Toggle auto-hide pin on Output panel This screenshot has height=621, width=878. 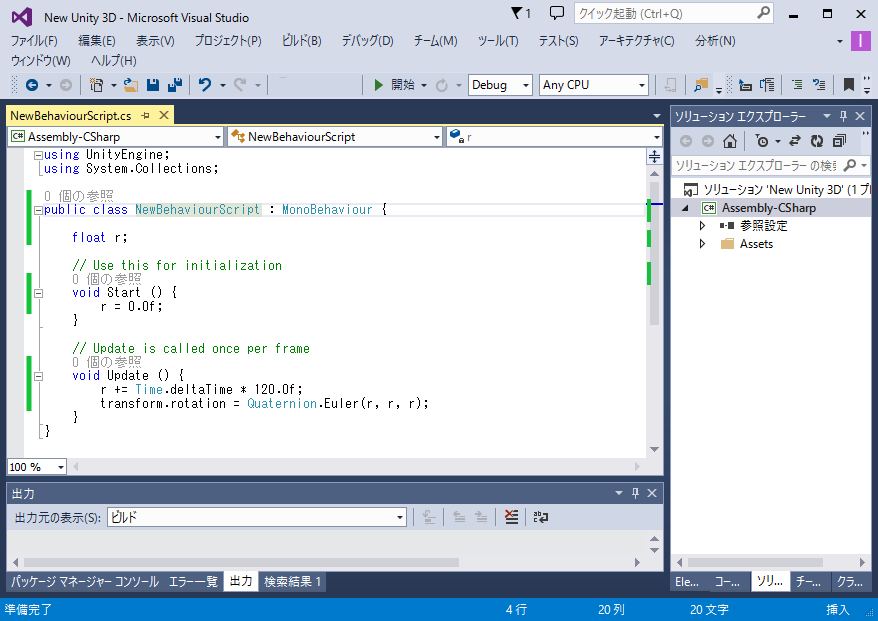tap(635, 494)
